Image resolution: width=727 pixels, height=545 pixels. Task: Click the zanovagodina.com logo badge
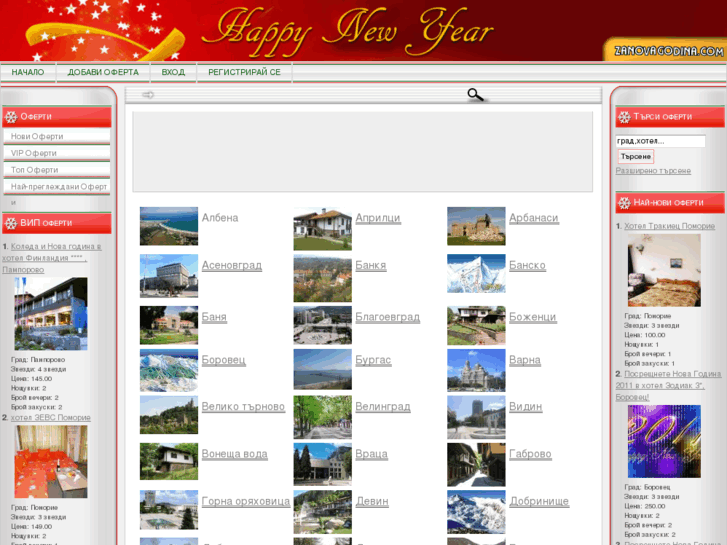(665, 50)
